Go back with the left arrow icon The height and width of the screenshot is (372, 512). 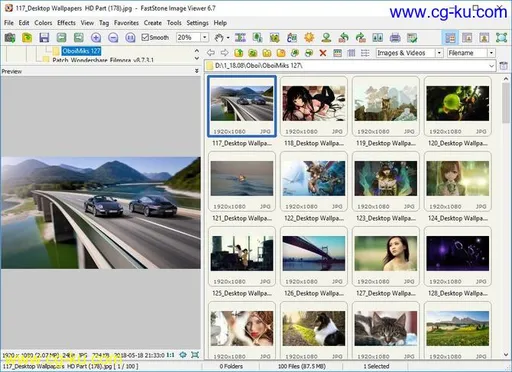(210, 53)
